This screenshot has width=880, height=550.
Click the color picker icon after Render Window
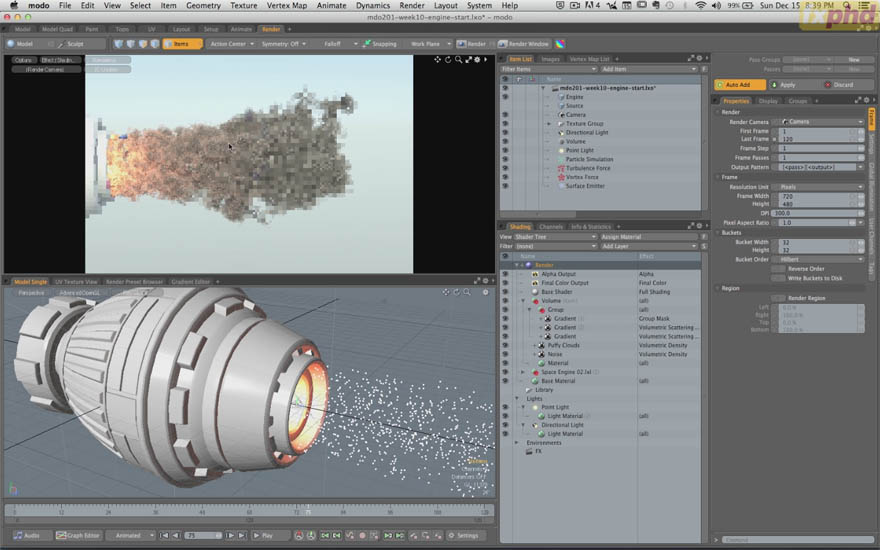tap(560, 44)
